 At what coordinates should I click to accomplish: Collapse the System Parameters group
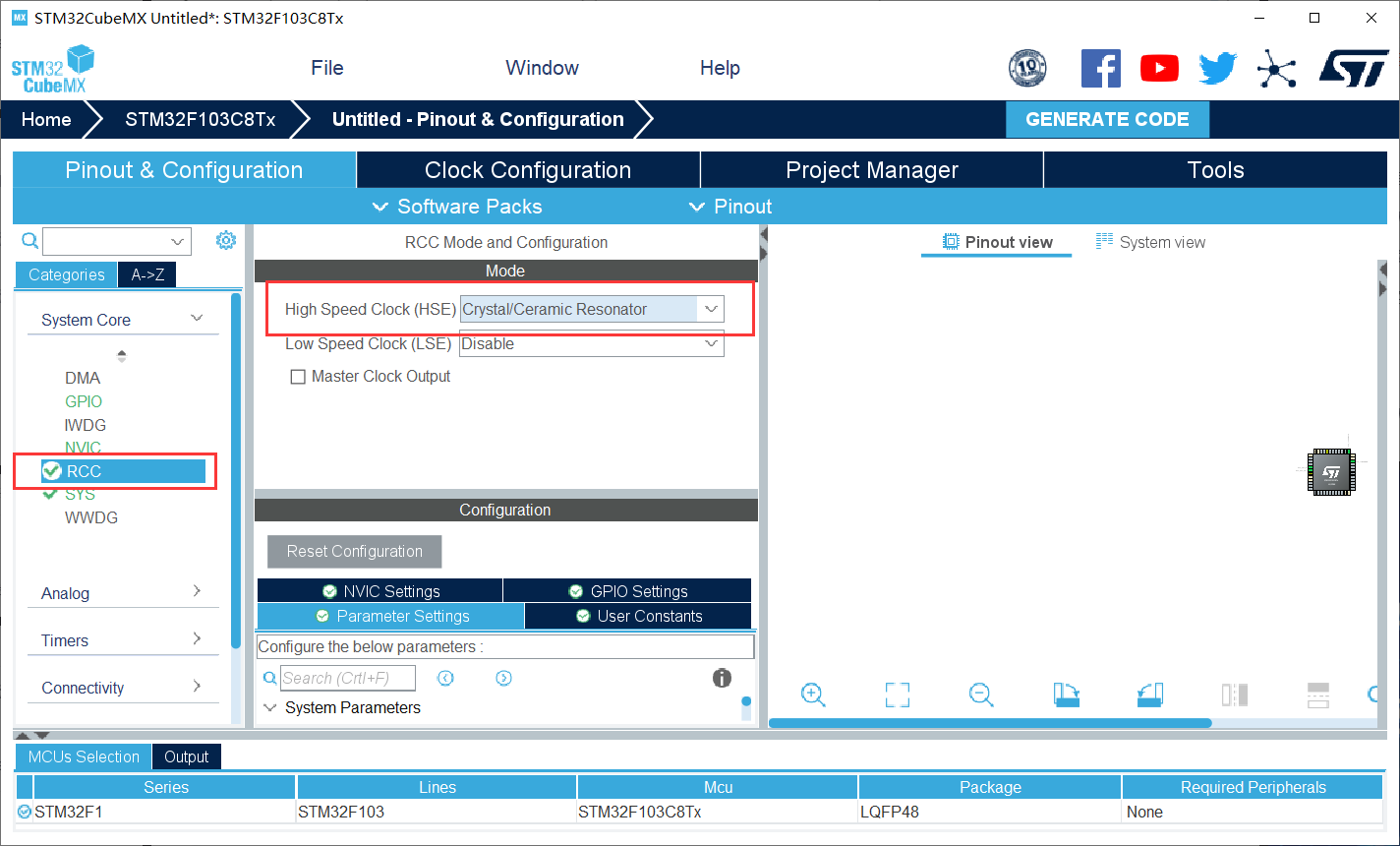point(270,707)
